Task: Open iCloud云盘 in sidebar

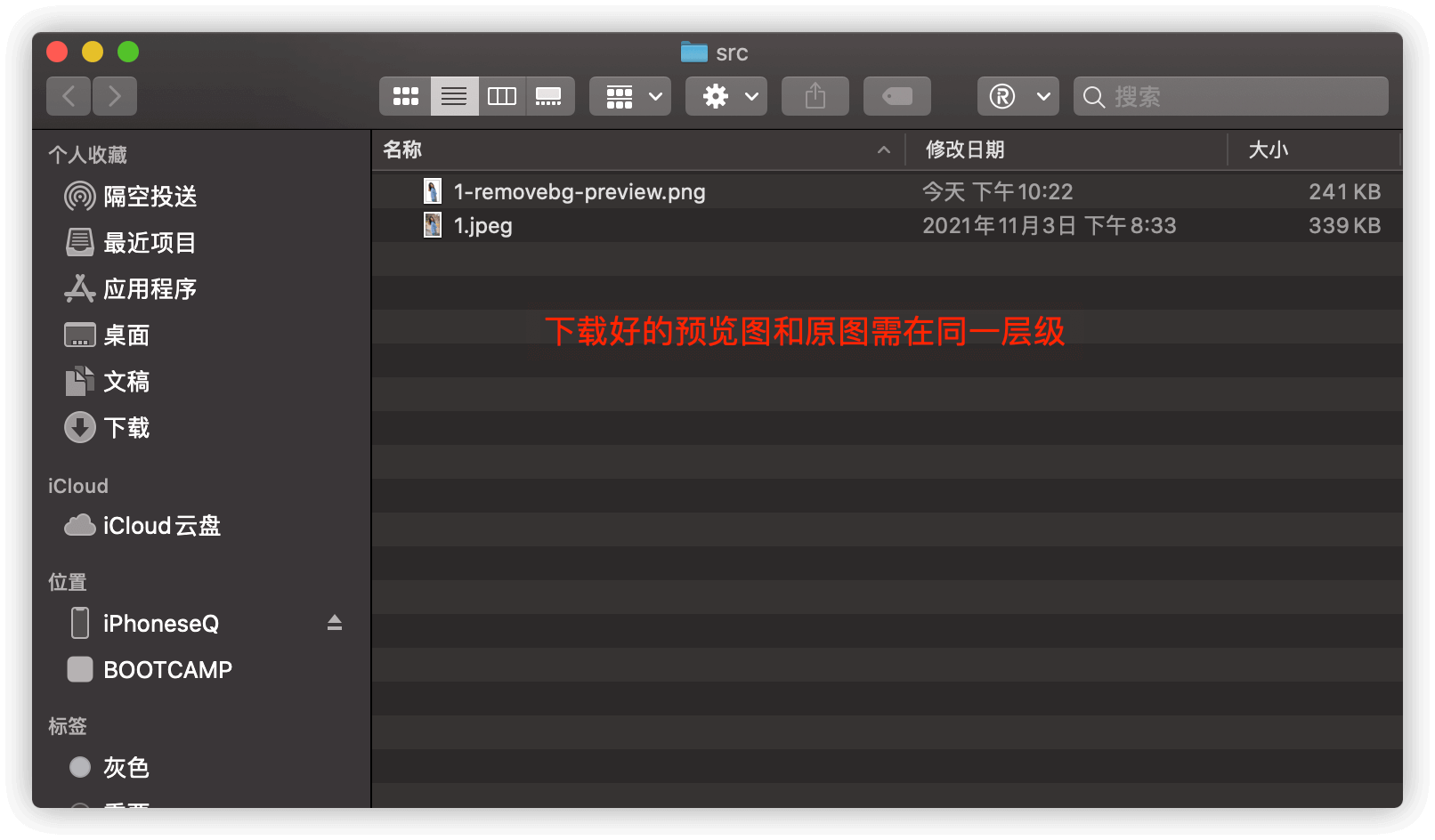Action: tap(161, 526)
